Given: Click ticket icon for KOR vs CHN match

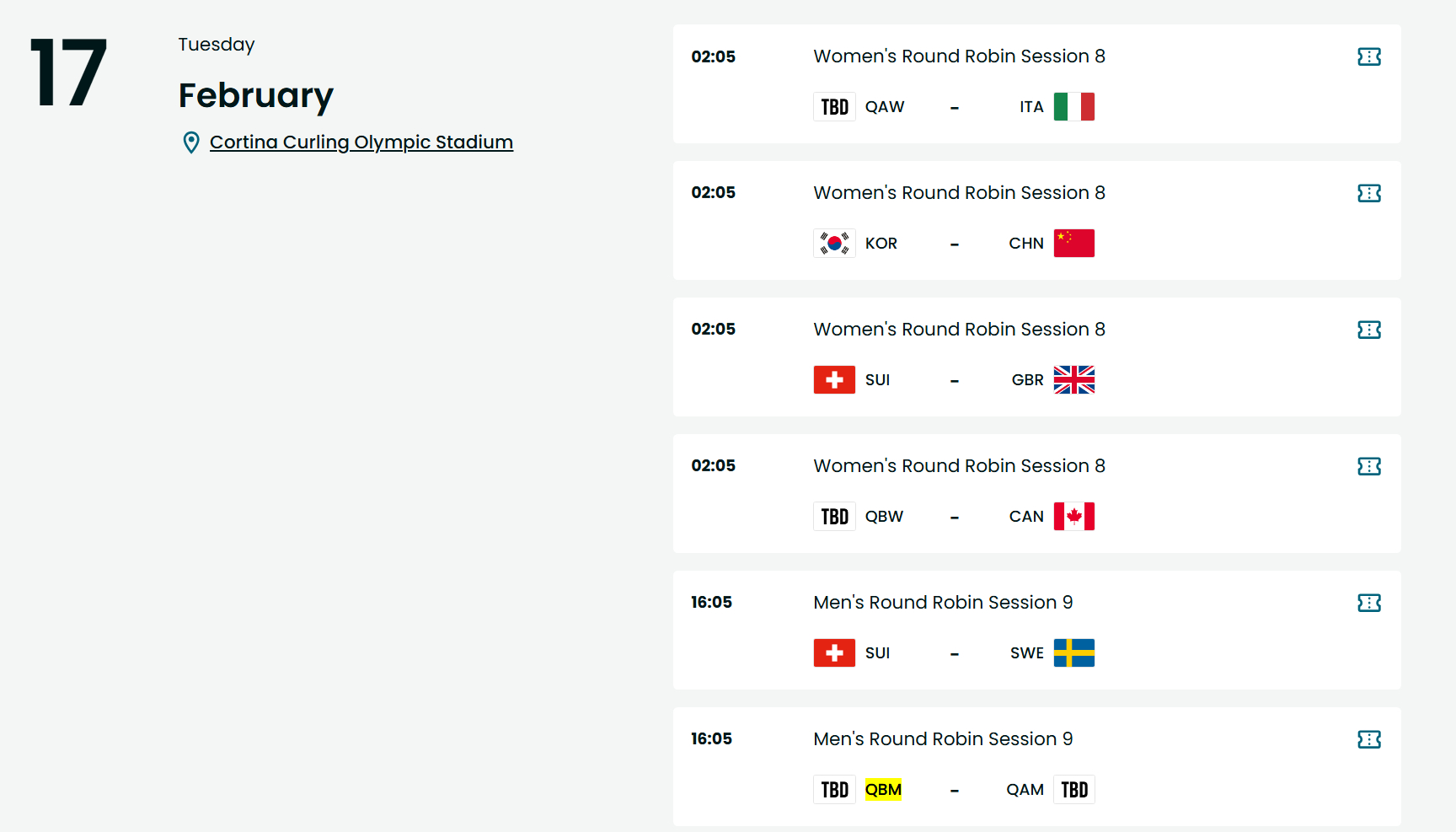Looking at the screenshot, I should pyautogui.click(x=1369, y=193).
